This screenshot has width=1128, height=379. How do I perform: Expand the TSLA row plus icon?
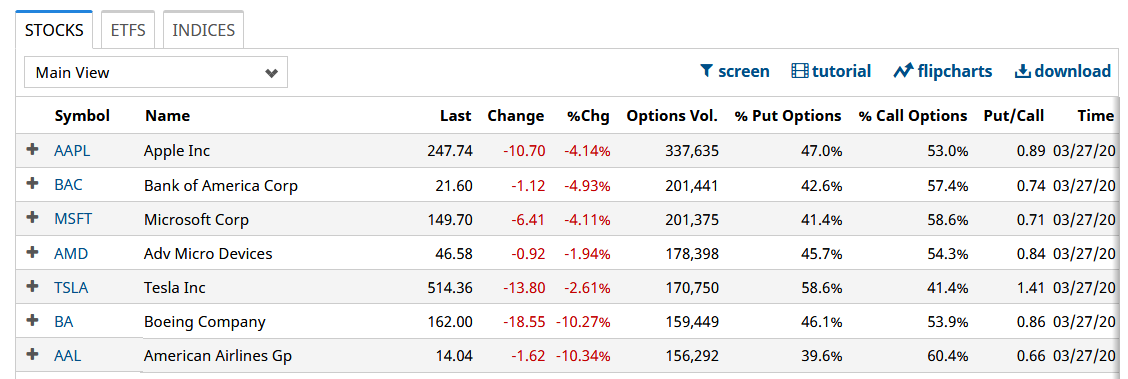32,286
